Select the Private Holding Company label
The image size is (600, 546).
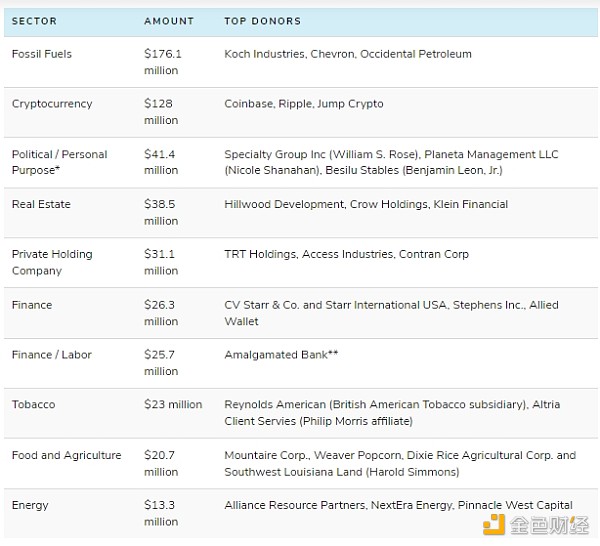pos(52,262)
